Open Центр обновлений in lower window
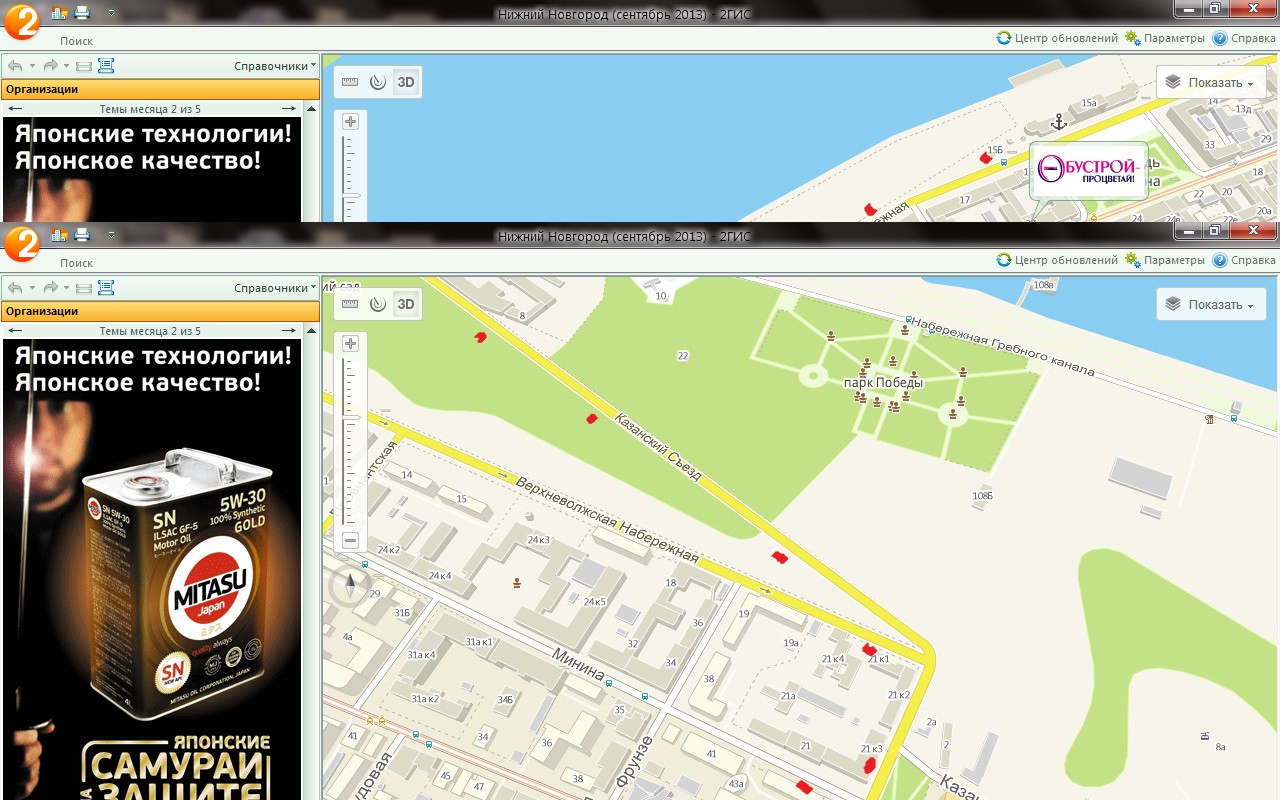Viewport: 1280px width, 800px height. point(1057,260)
